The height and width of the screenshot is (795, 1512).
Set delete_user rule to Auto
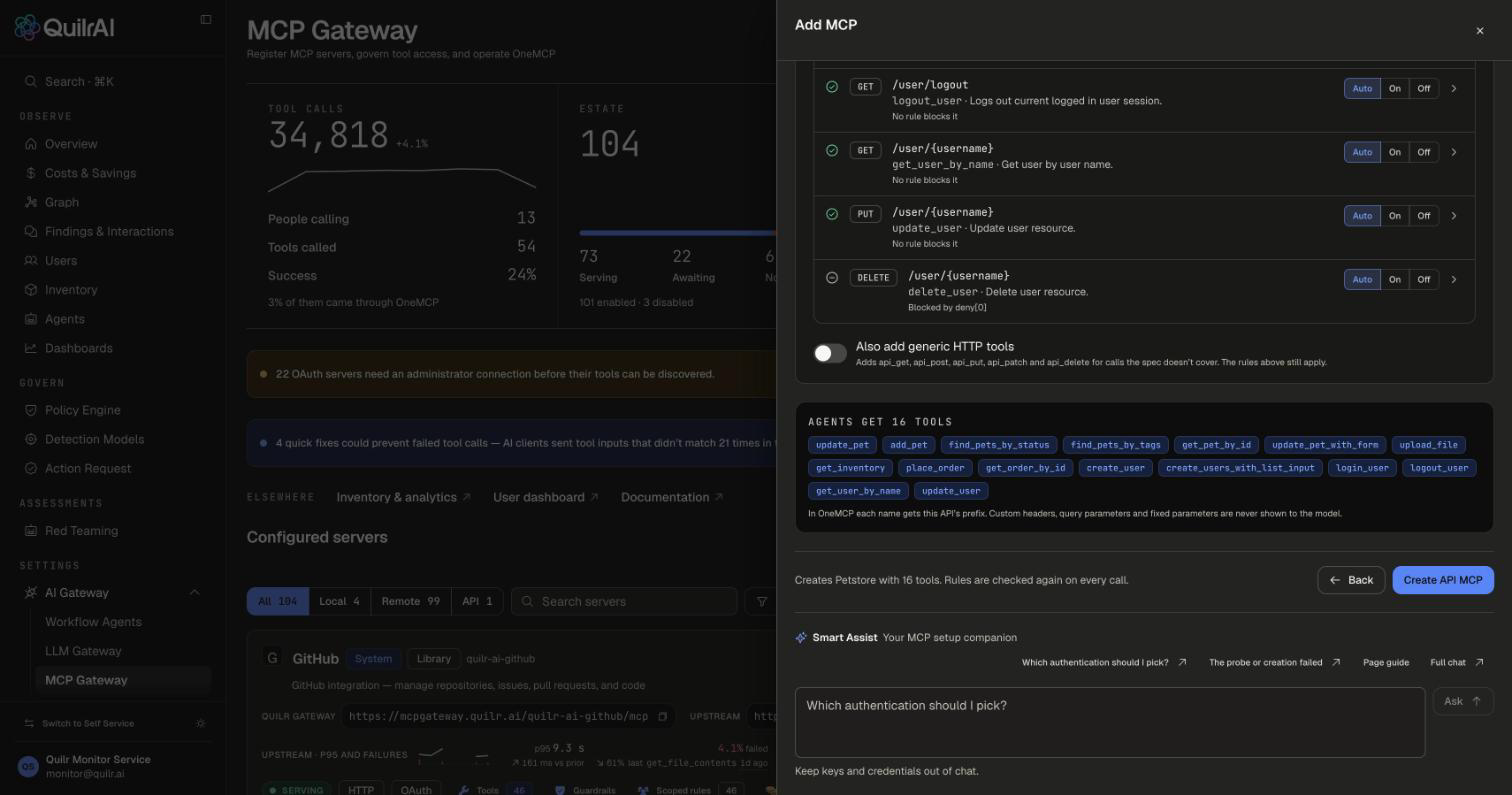[1362, 279]
